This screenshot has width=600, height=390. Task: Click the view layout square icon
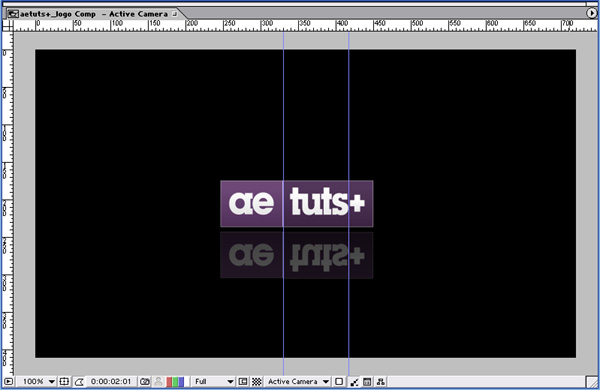coord(339,382)
